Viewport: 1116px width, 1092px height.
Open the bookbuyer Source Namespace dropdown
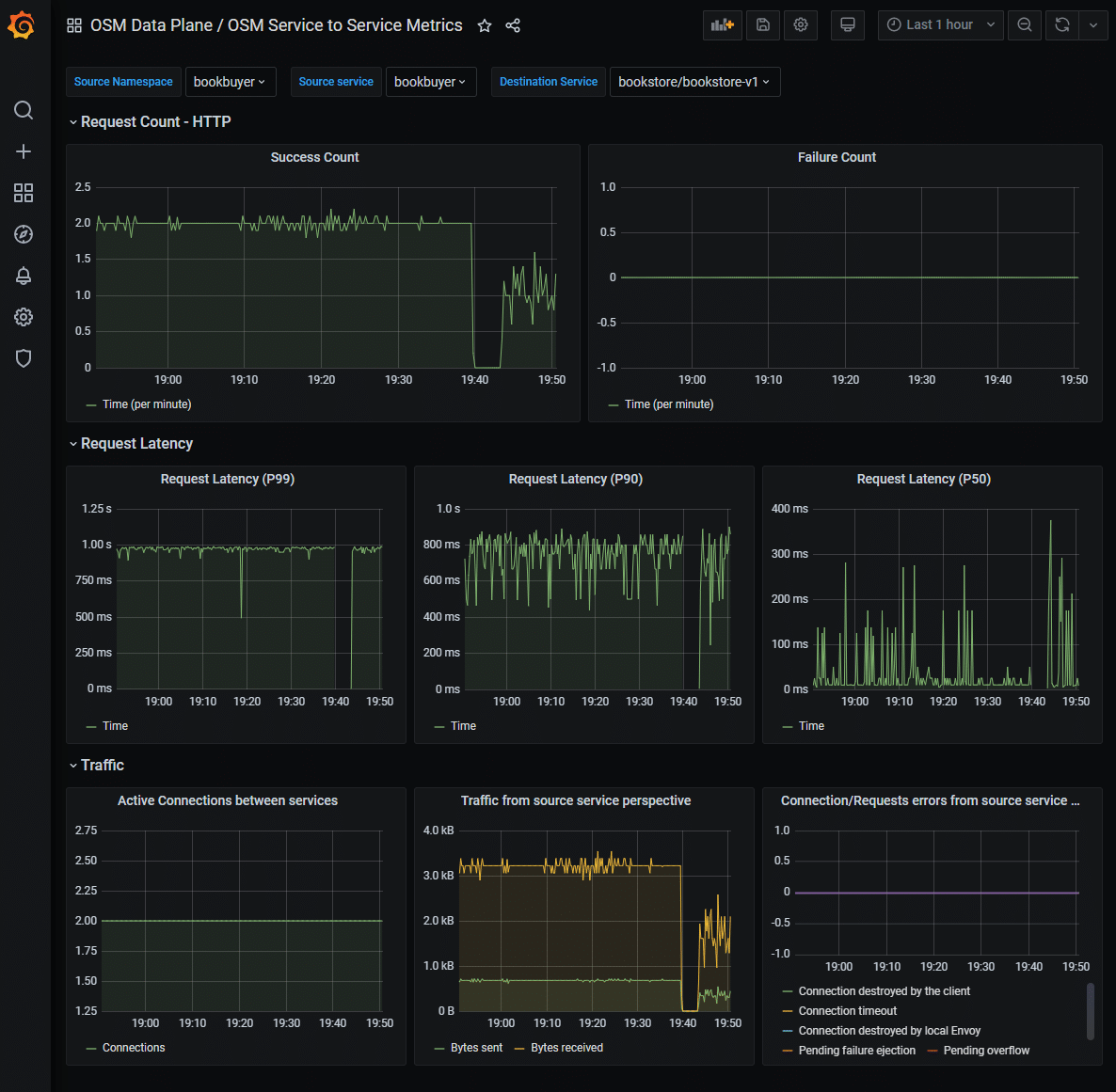(230, 82)
